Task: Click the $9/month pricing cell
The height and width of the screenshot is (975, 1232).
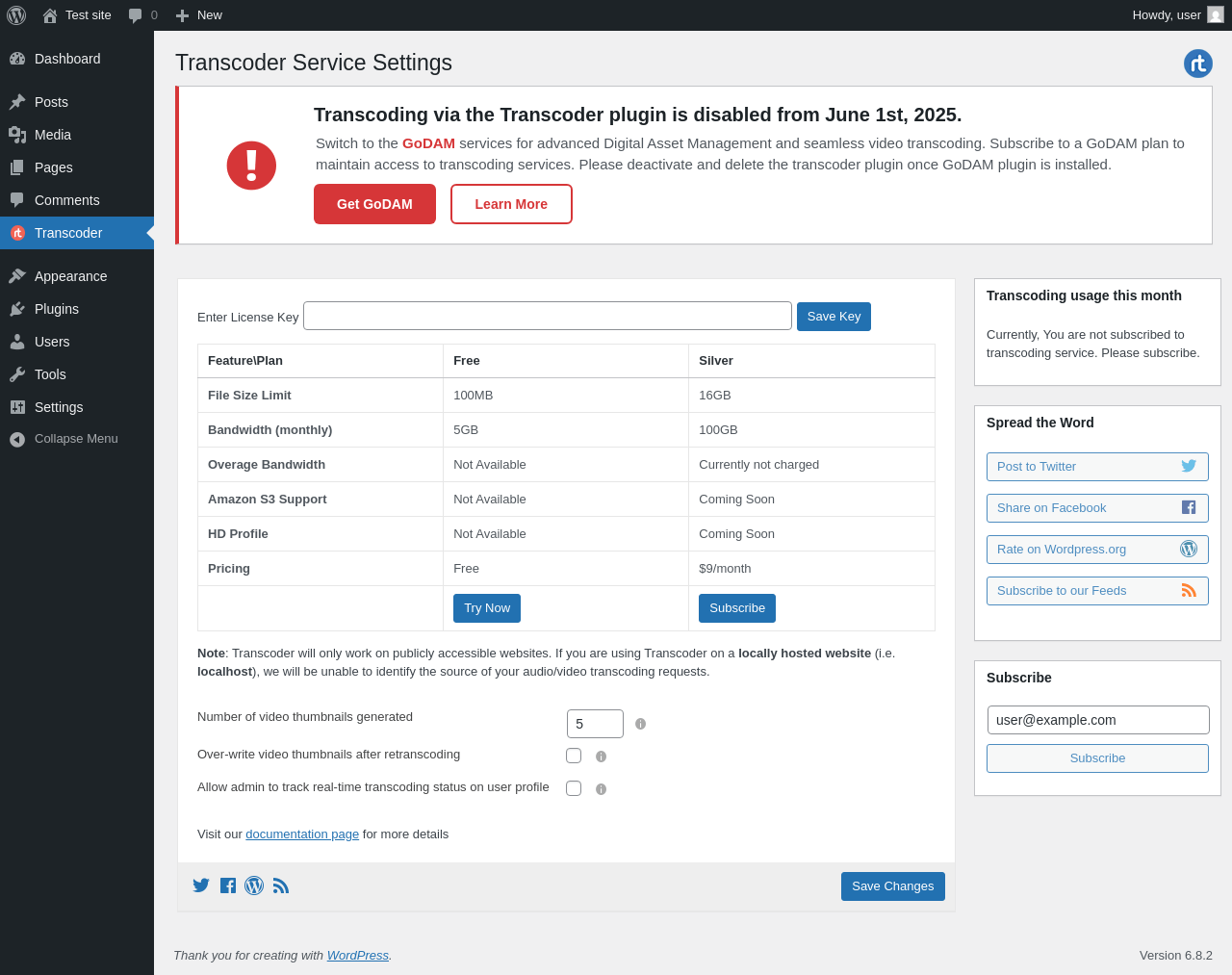Action: [x=811, y=569]
